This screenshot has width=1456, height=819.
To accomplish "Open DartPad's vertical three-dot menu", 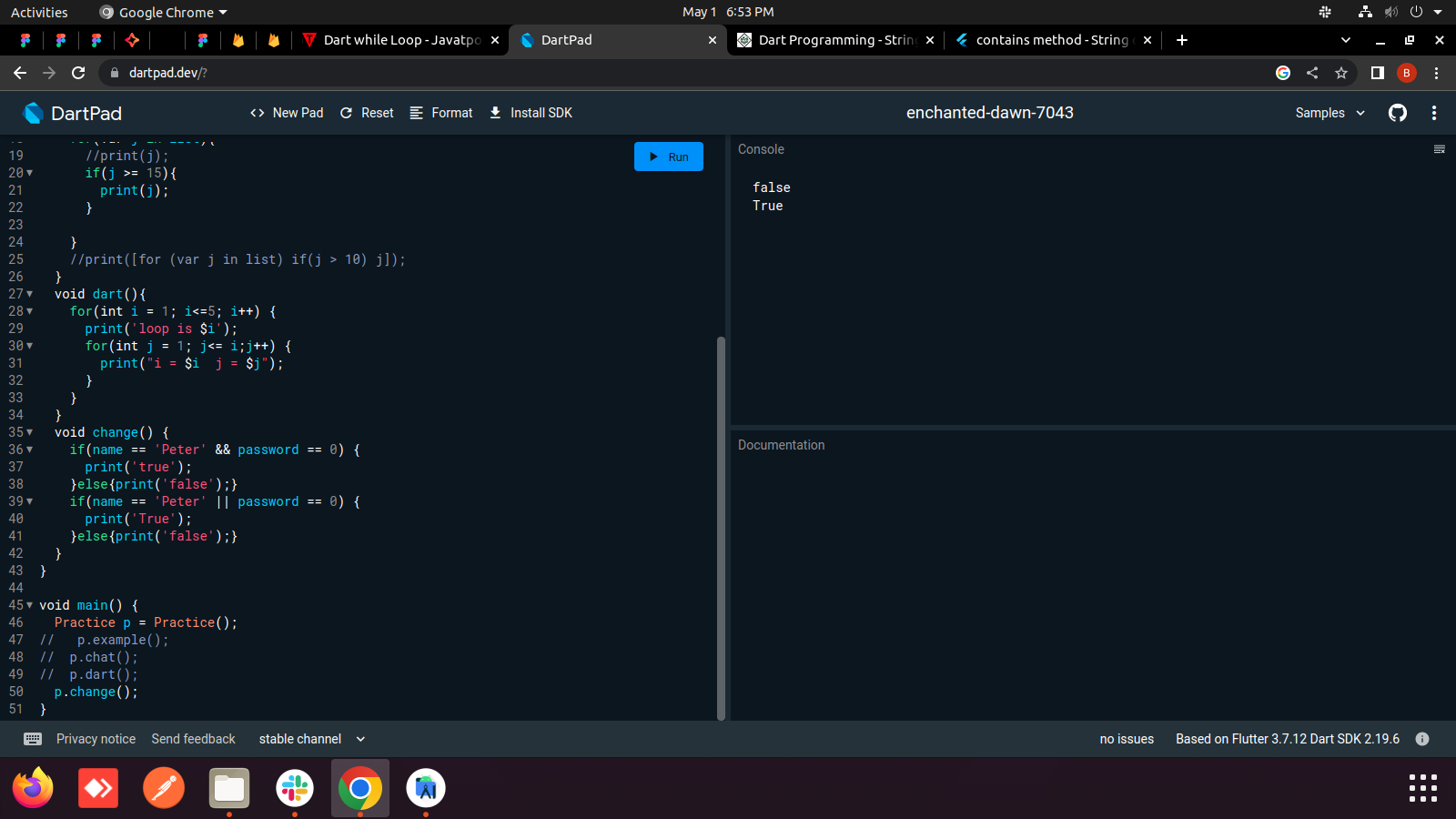I will click(x=1434, y=113).
